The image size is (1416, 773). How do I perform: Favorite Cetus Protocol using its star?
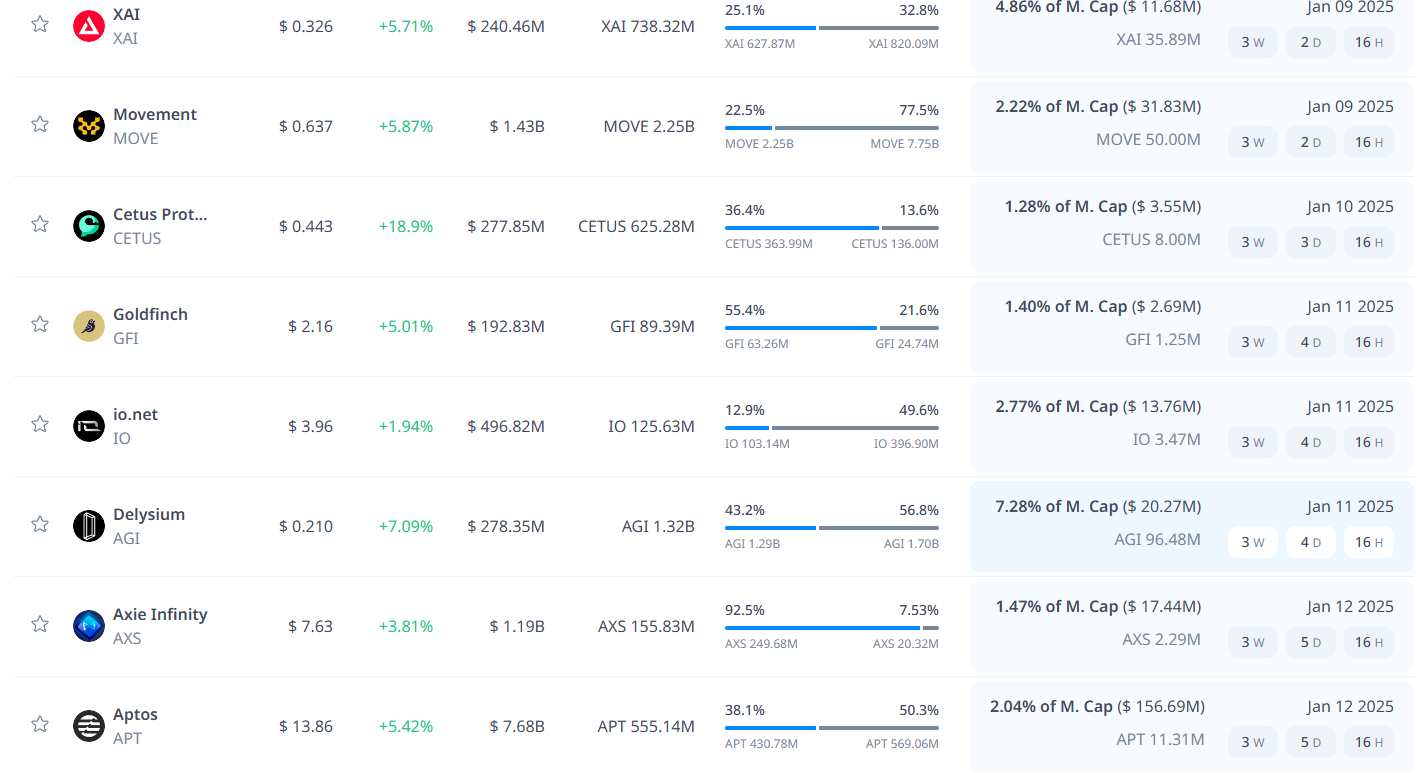(40, 224)
